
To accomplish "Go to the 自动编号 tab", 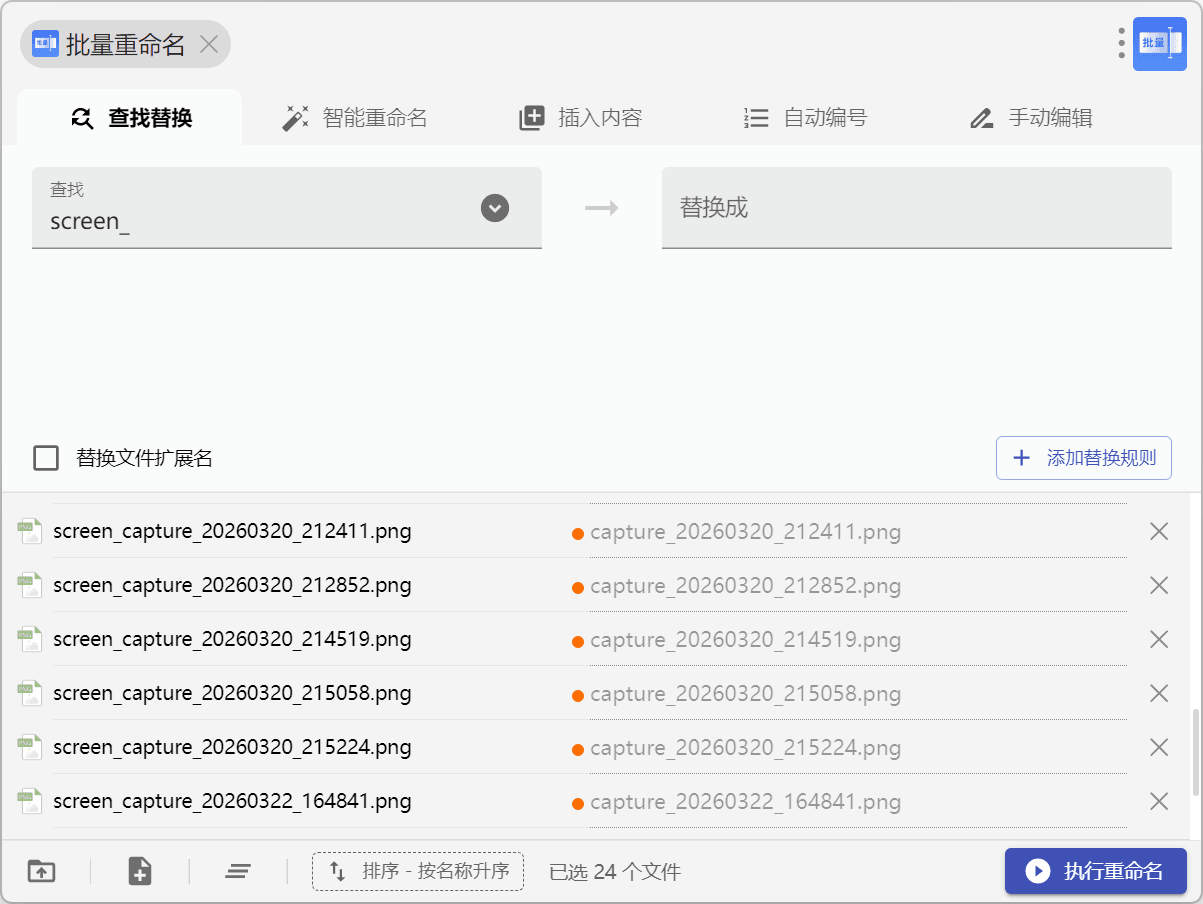I will click(805, 118).
